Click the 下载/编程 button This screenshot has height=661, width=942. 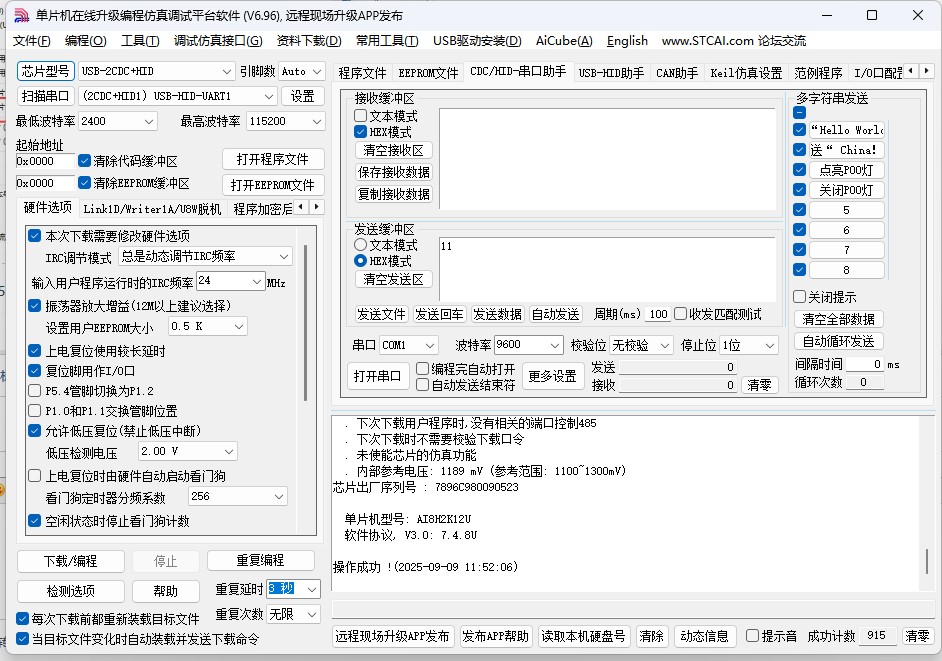(x=70, y=561)
